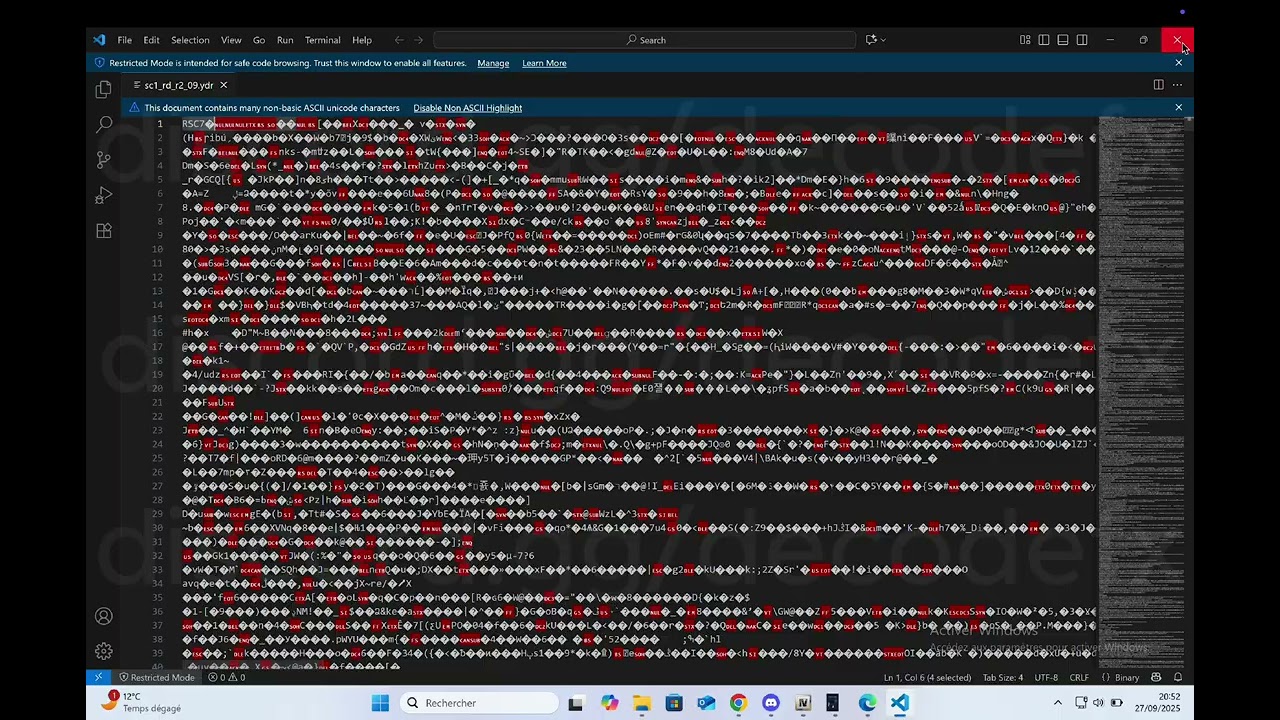Click the command center Search box
This screenshot has width=1280, height=720.
click(645, 40)
